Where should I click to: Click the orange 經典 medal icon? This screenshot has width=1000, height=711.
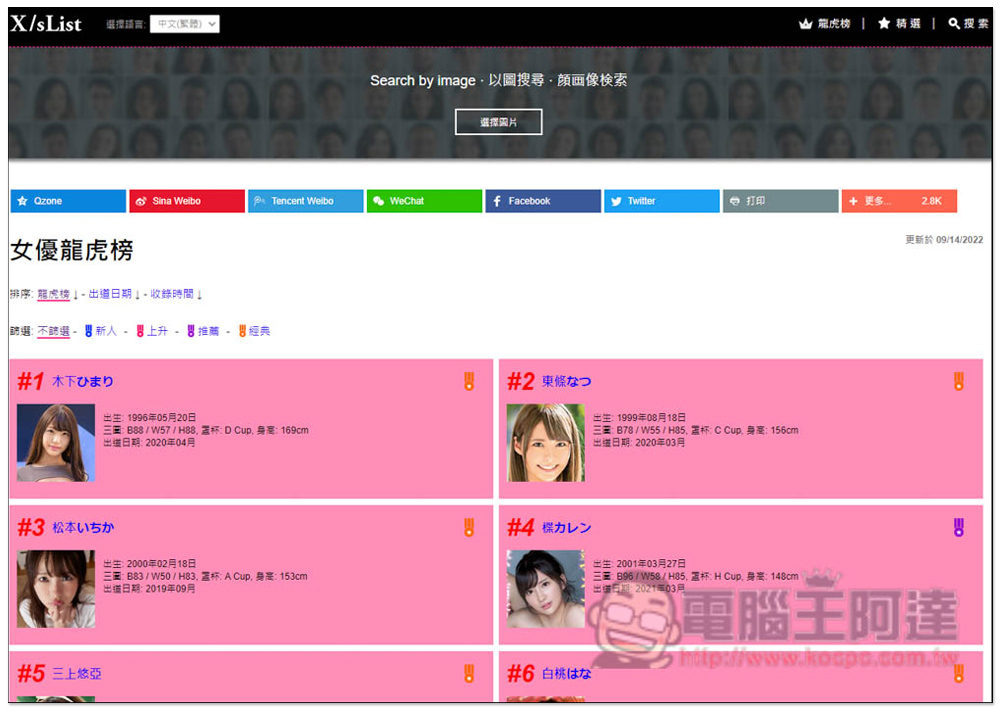coord(242,331)
